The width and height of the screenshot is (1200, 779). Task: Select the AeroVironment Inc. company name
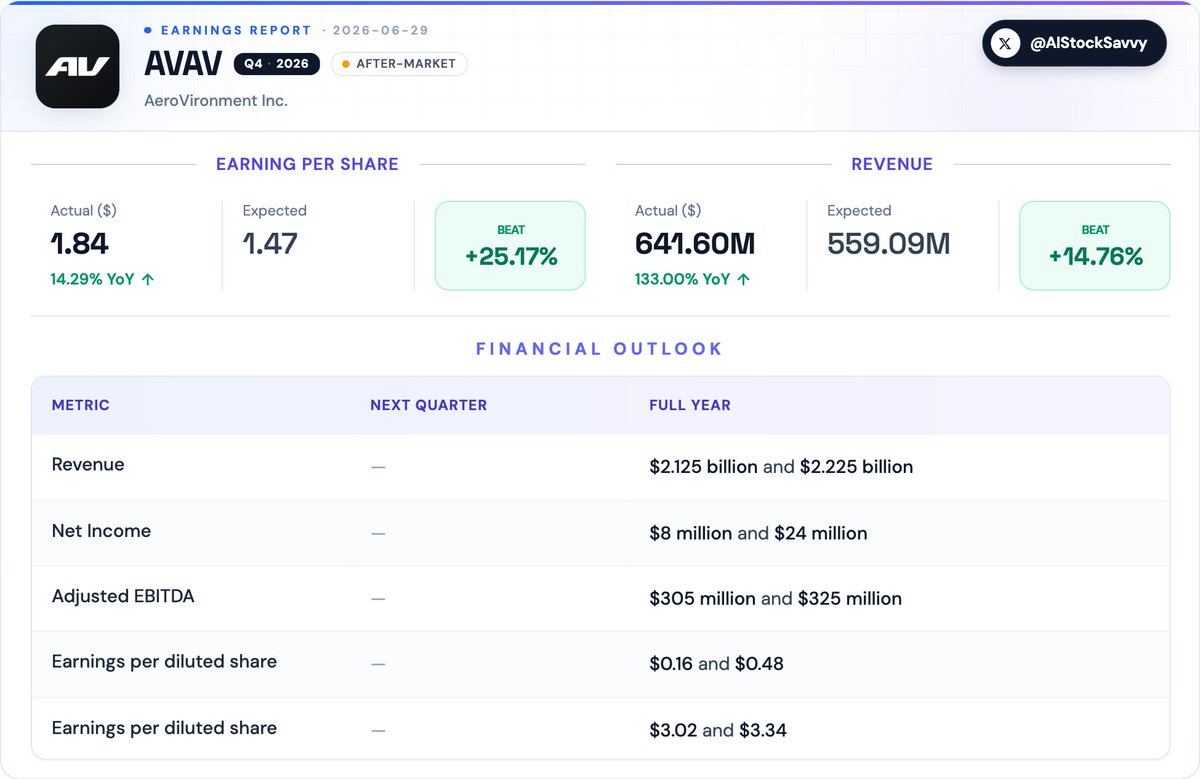click(216, 101)
